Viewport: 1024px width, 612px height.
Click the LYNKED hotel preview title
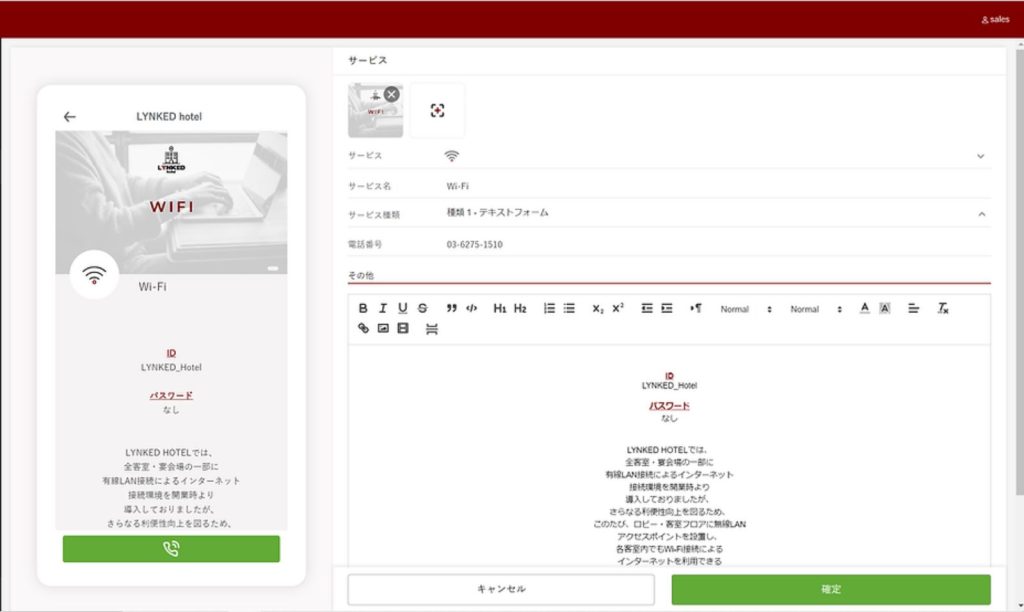(x=168, y=117)
